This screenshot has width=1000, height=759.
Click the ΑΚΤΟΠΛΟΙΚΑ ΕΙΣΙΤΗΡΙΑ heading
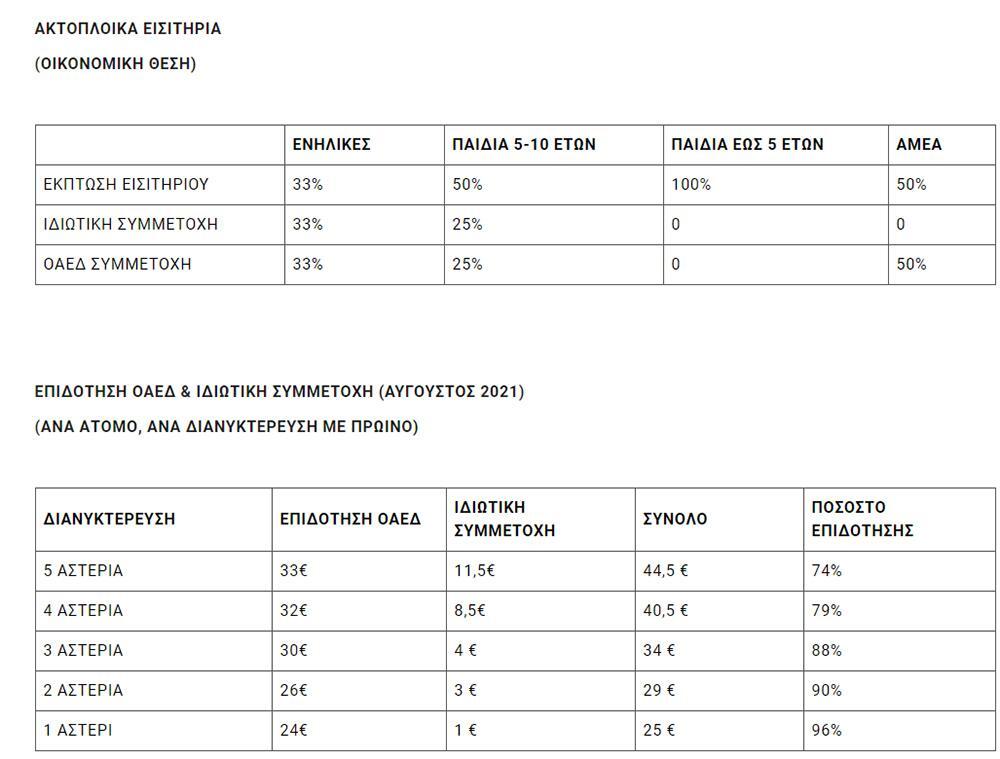128,29
